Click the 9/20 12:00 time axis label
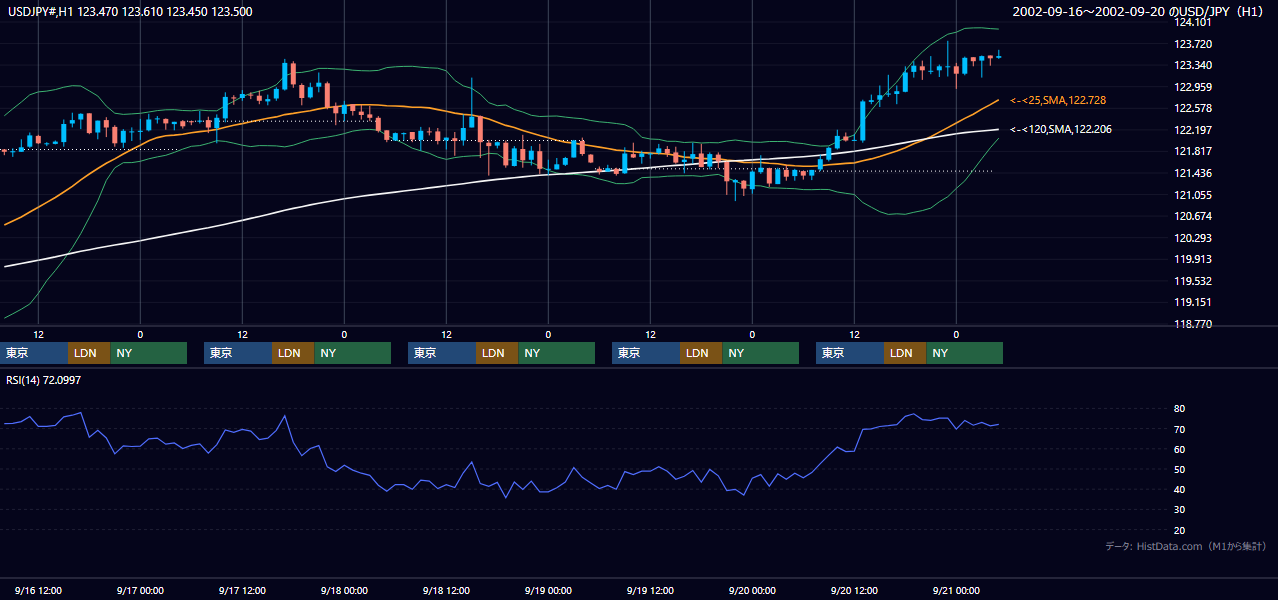The image size is (1278, 600). [854, 591]
